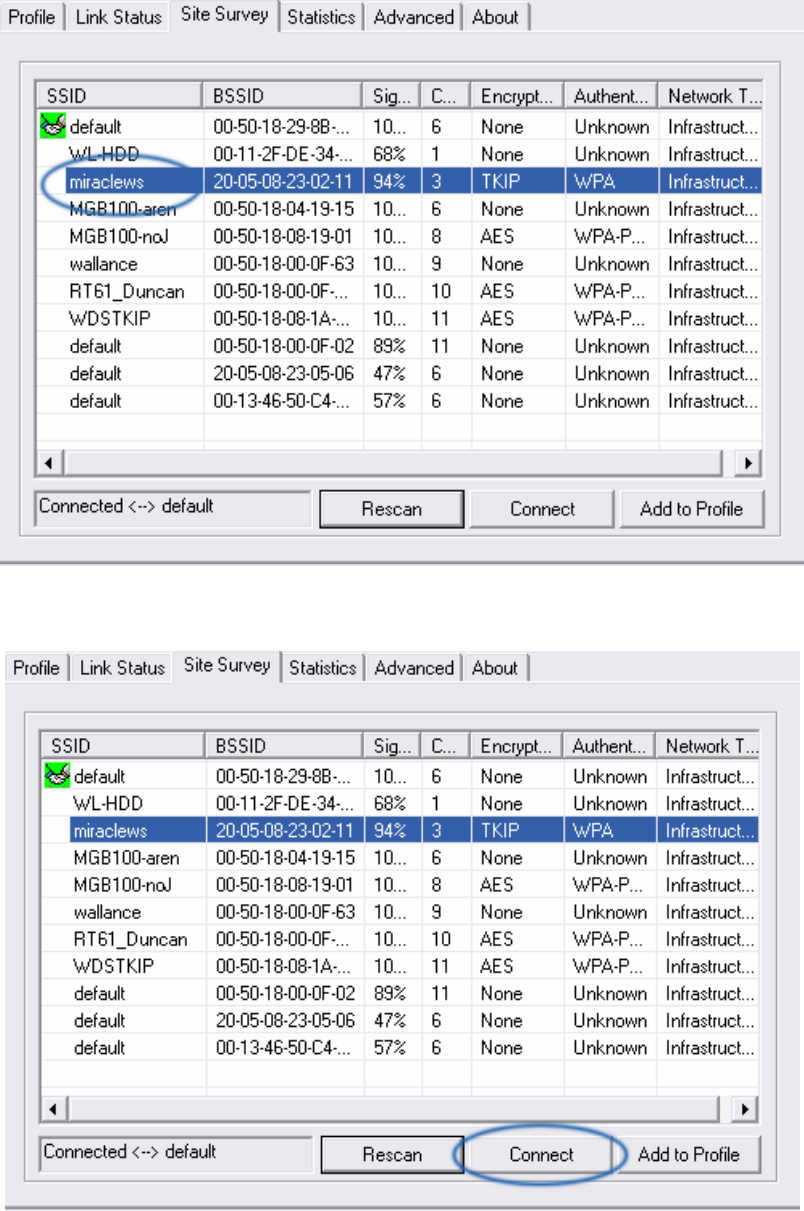The width and height of the screenshot is (804, 1211).
Task: Select the Profile tab in the upper window
Action: coord(32,17)
